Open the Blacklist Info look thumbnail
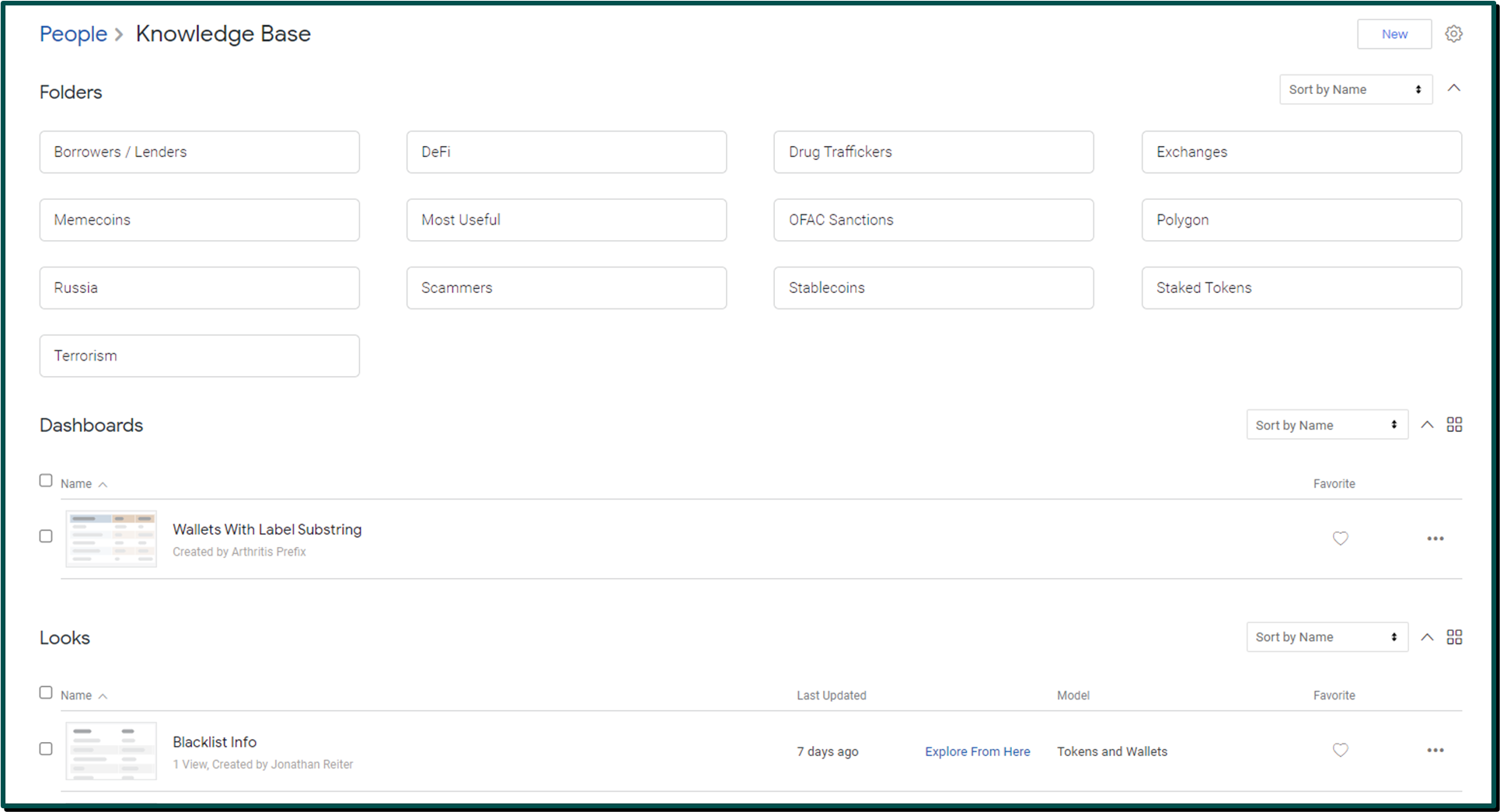The image size is (1500, 812). [x=111, y=751]
